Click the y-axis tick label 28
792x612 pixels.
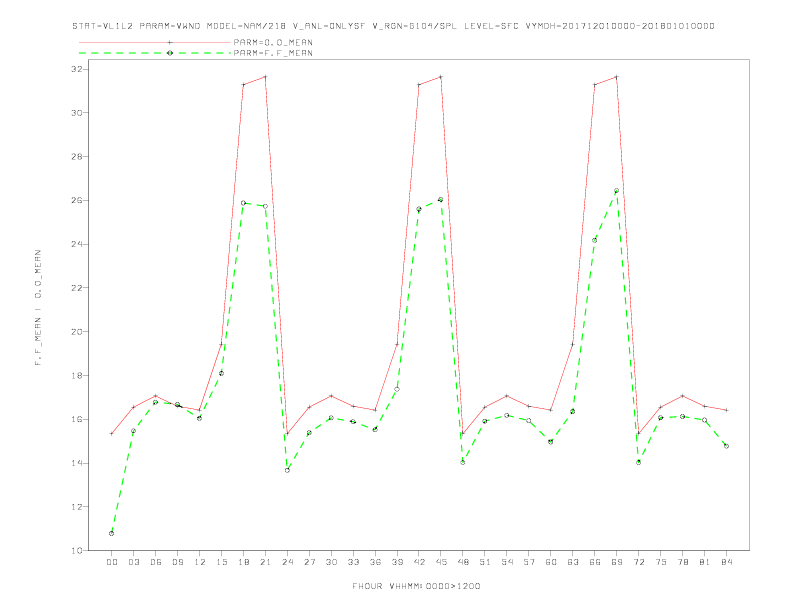point(77,157)
